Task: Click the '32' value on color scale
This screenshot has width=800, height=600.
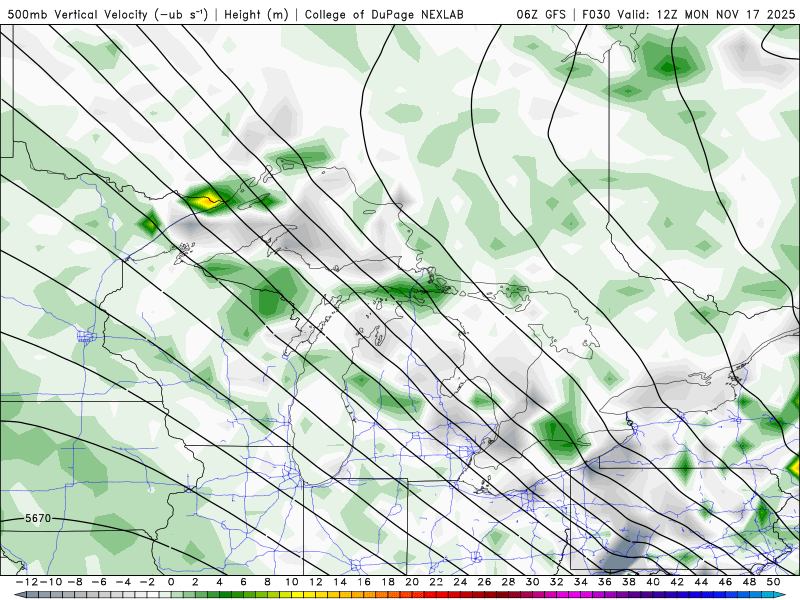Action: (x=557, y=582)
